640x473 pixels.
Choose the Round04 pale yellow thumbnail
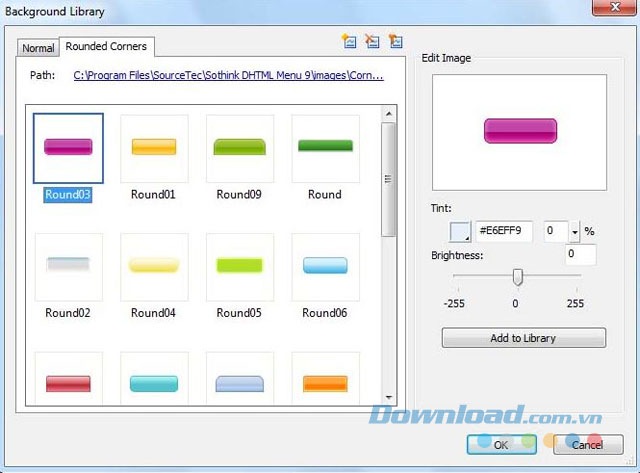pos(153,266)
